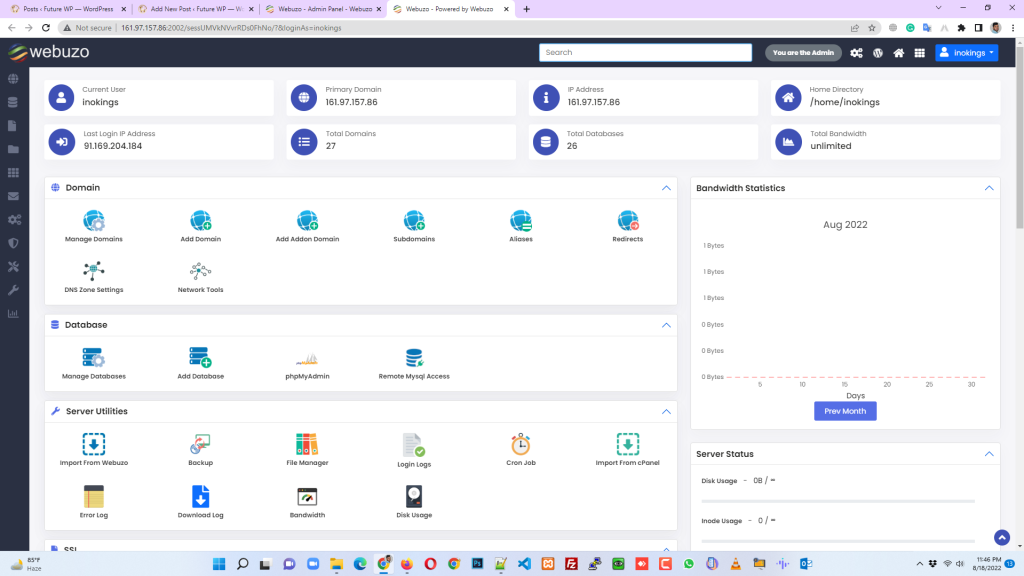Click the Disk Usage progress bar
Viewport: 1024px width, 576px height.
pyautogui.click(x=838, y=501)
